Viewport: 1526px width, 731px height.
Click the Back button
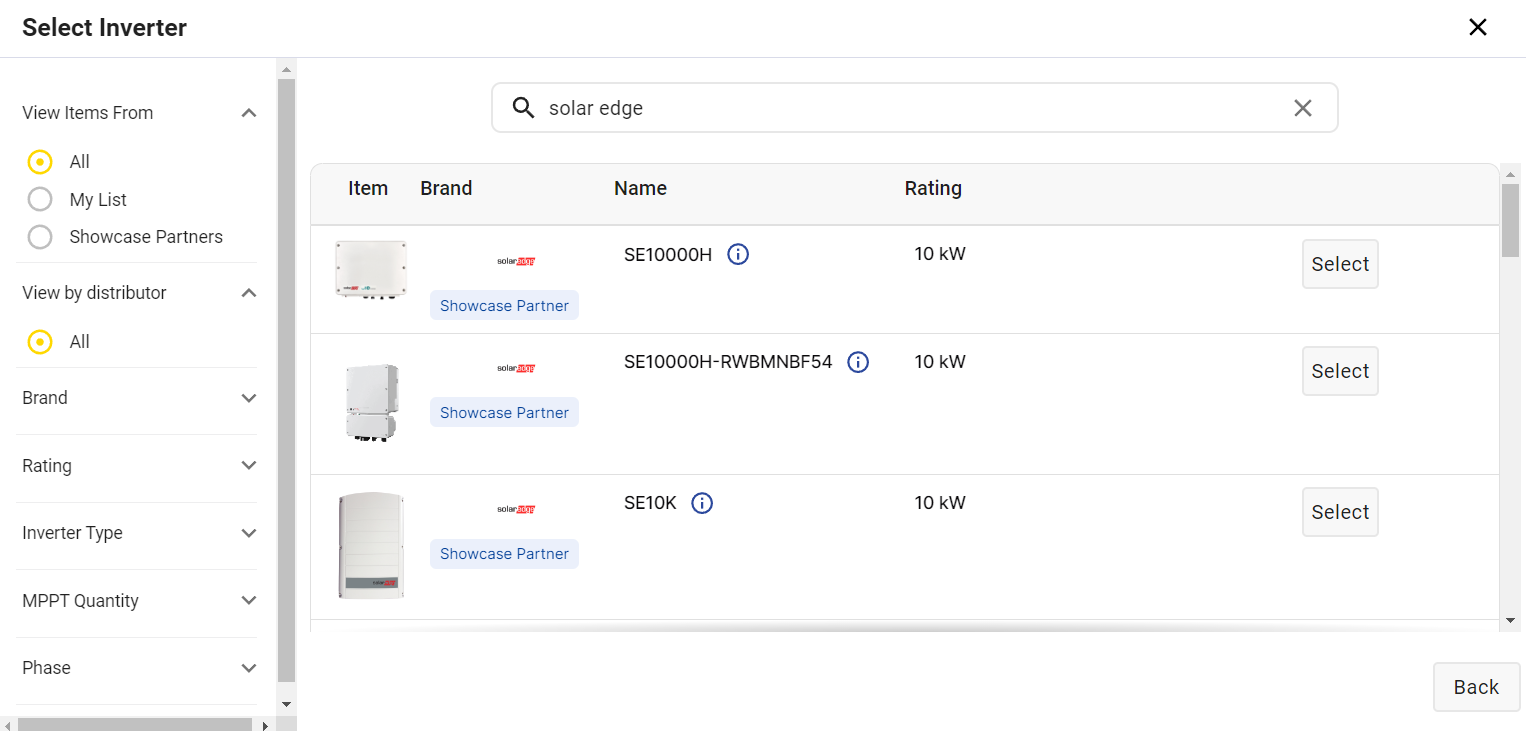pyautogui.click(x=1476, y=687)
